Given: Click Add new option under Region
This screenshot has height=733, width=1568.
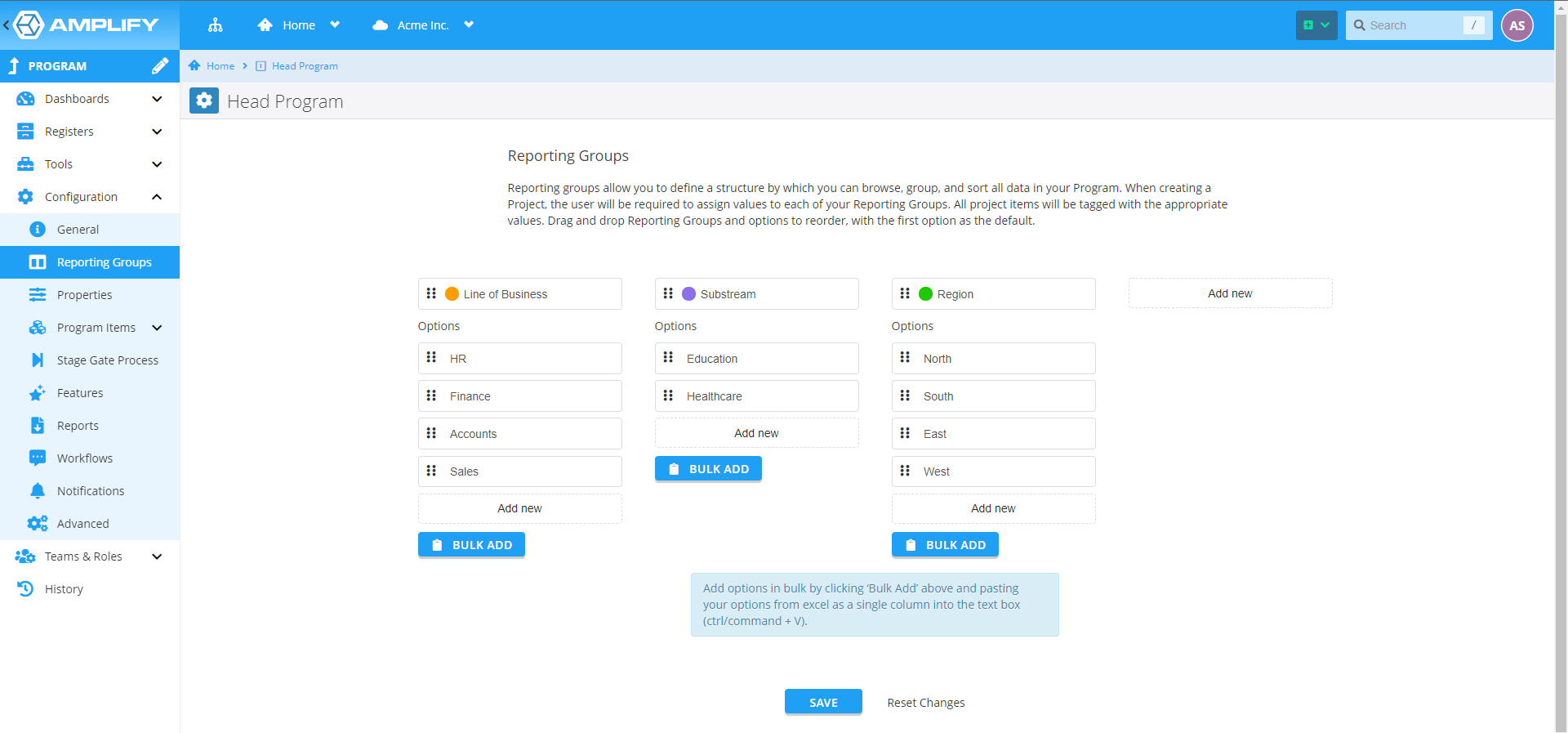Looking at the screenshot, I should (x=993, y=508).
